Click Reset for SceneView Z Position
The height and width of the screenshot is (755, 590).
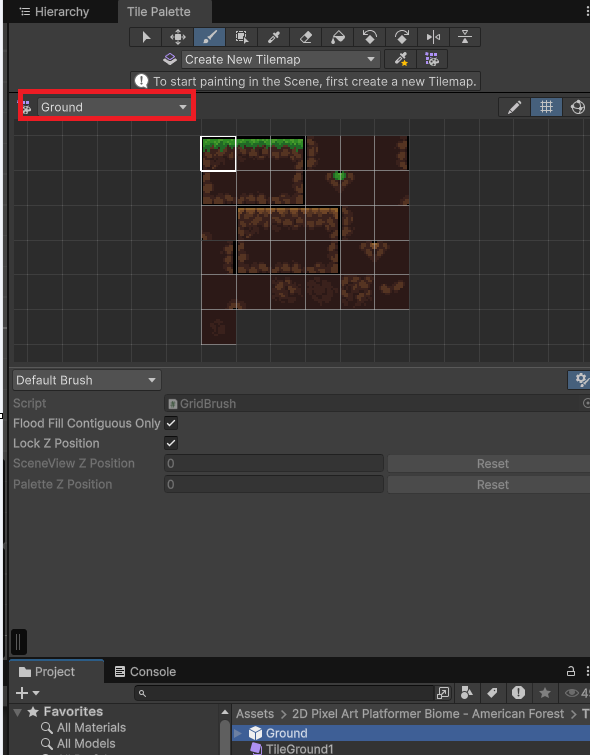click(489, 464)
